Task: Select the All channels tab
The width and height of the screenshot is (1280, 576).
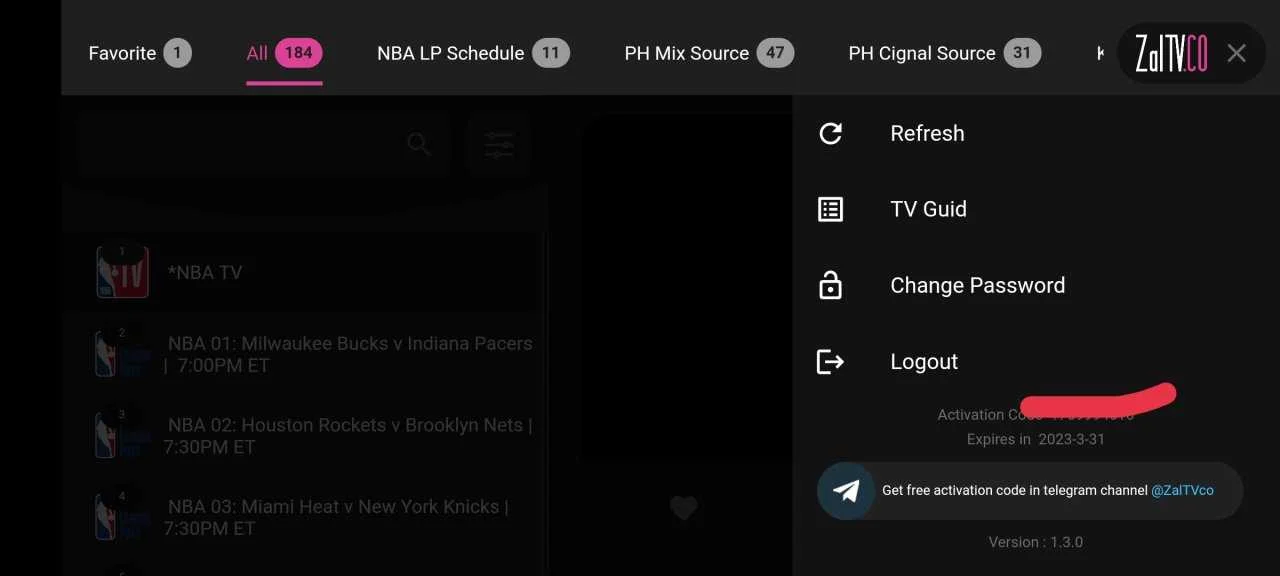Action: tap(284, 53)
